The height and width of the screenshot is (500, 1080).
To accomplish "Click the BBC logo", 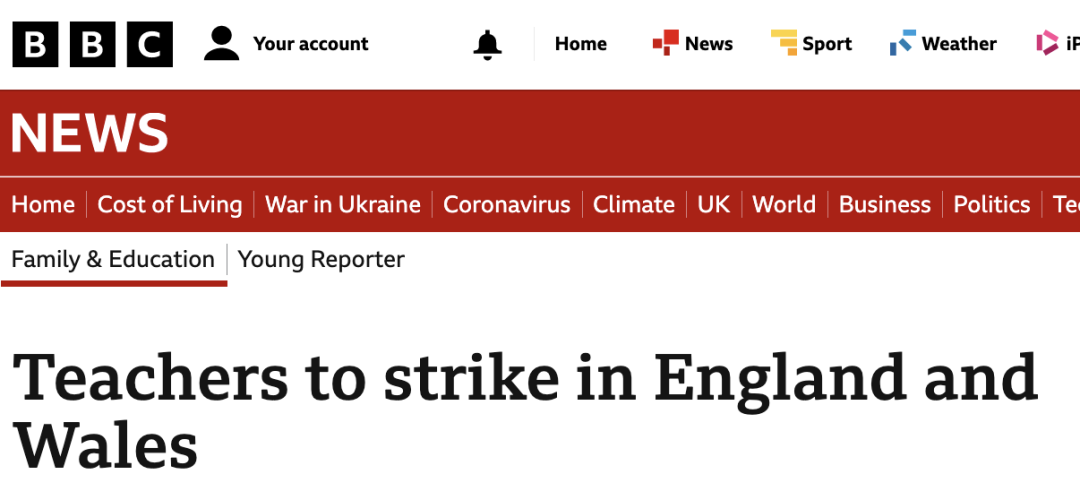I will point(92,44).
